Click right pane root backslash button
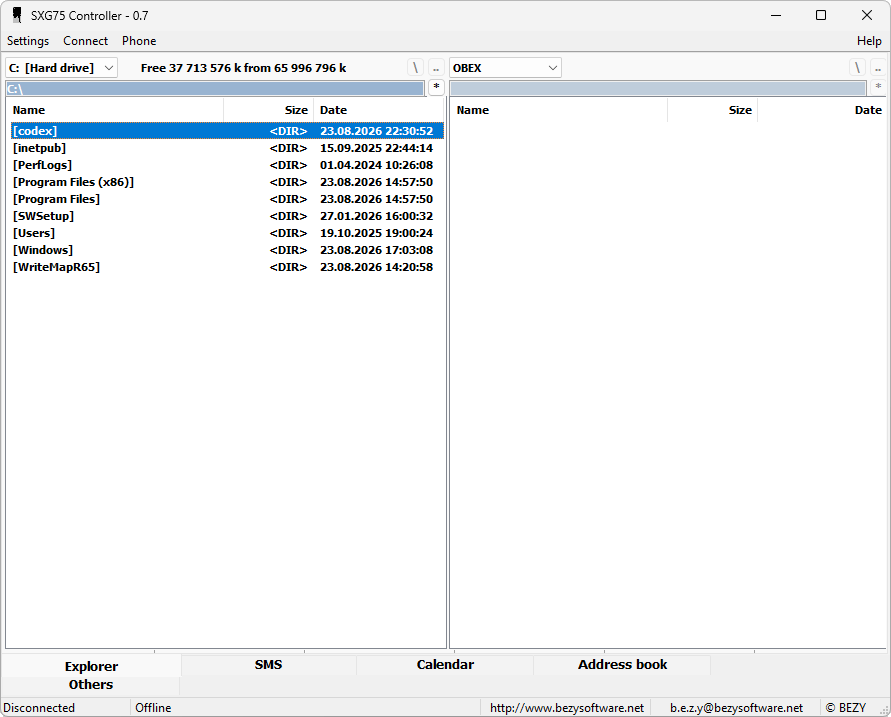 click(857, 68)
